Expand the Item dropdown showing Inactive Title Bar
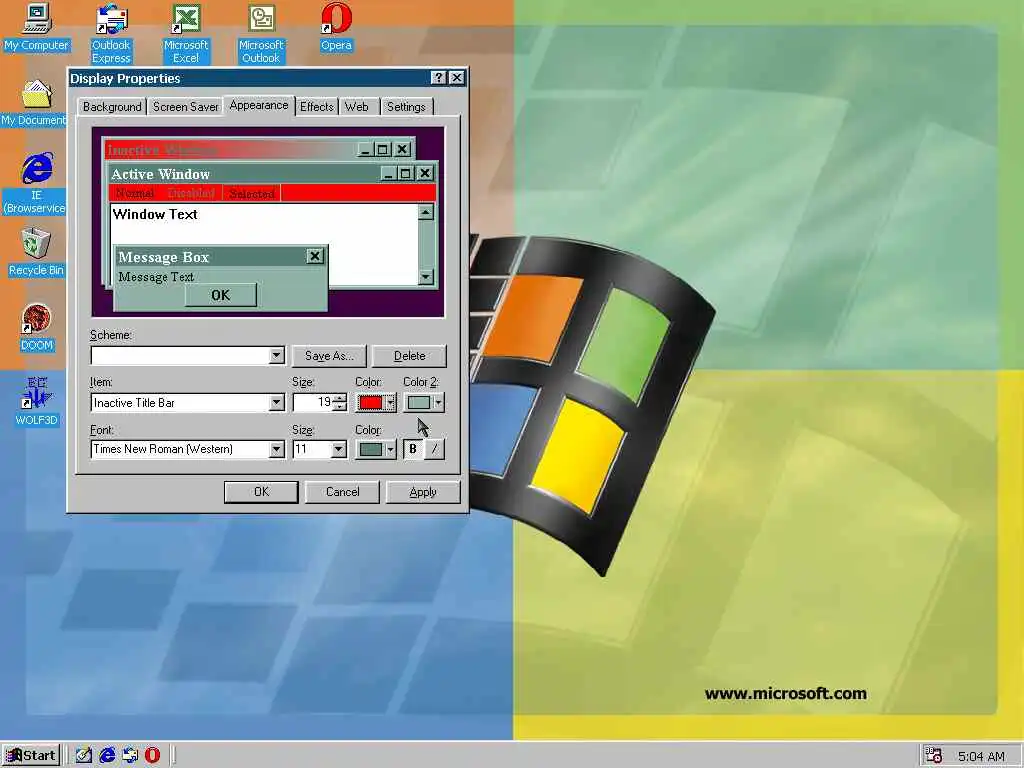 click(276, 403)
